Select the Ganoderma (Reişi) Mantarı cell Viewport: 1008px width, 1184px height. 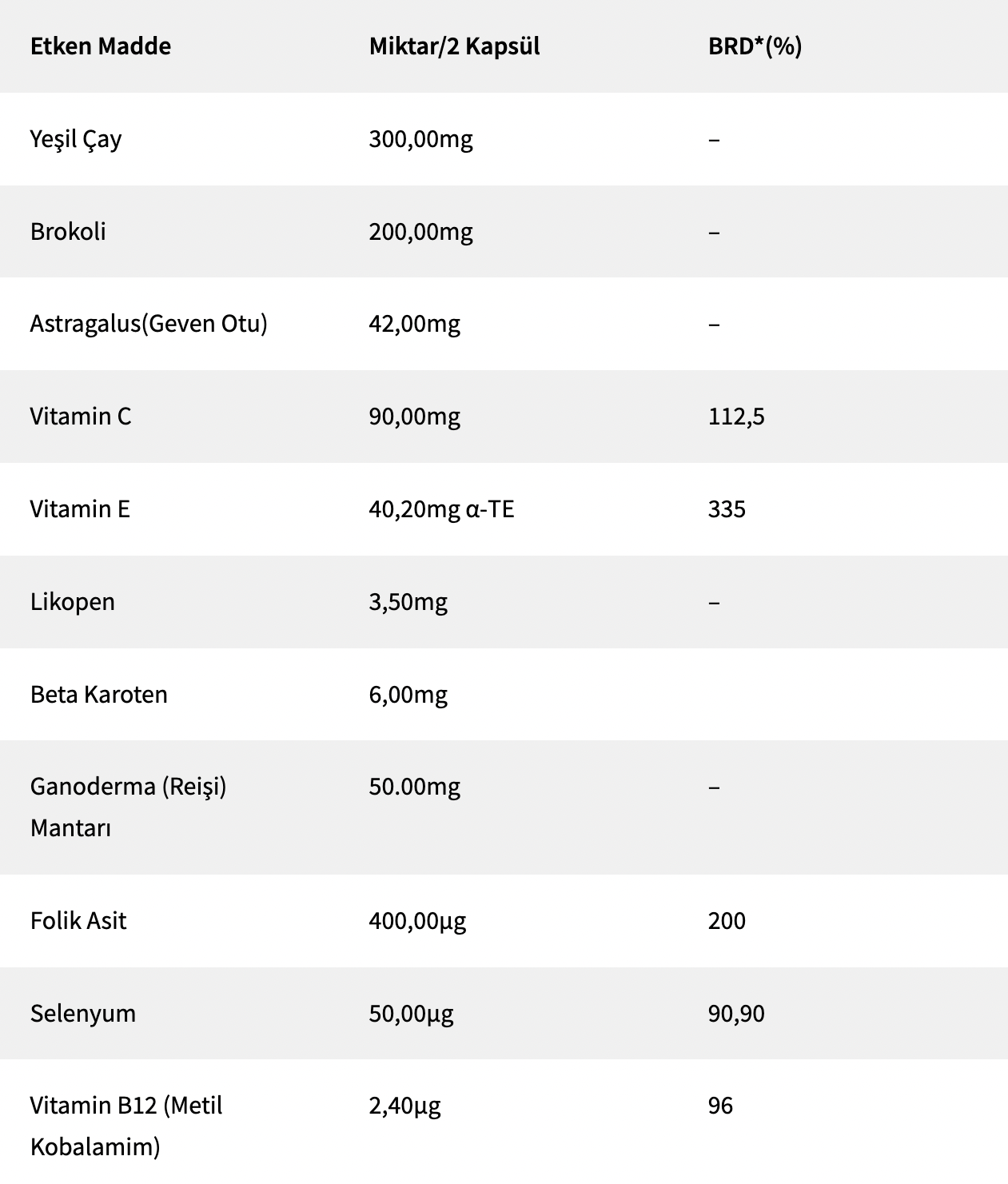(x=128, y=807)
